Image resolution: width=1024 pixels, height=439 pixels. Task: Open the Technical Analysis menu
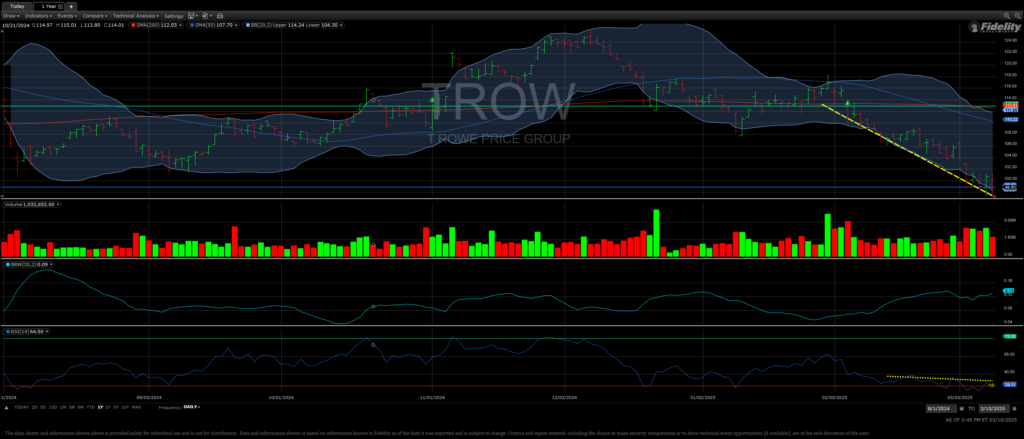(x=135, y=16)
